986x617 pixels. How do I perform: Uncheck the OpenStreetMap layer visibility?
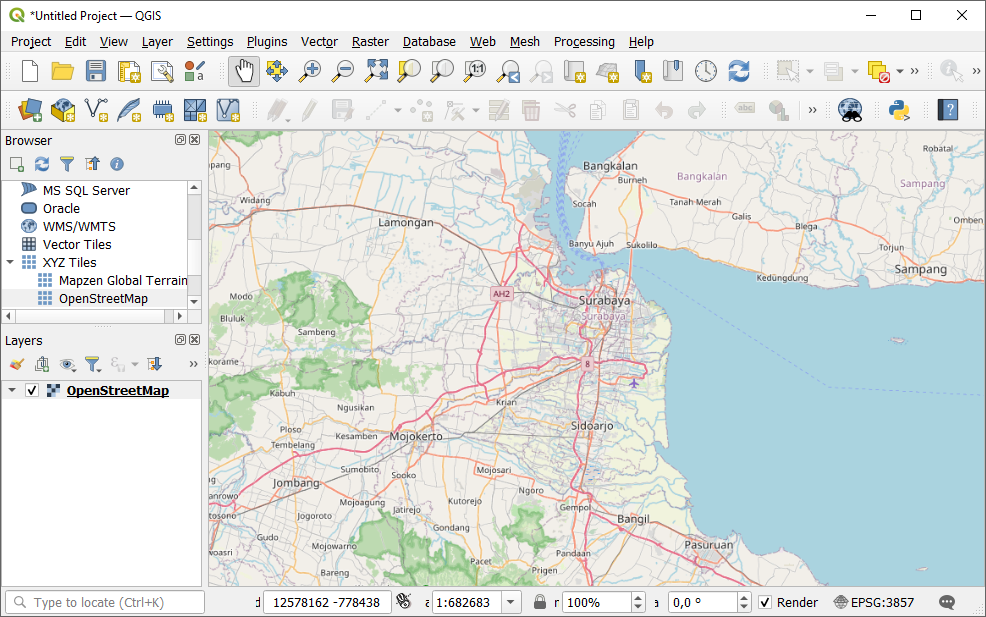pyautogui.click(x=32, y=389)
